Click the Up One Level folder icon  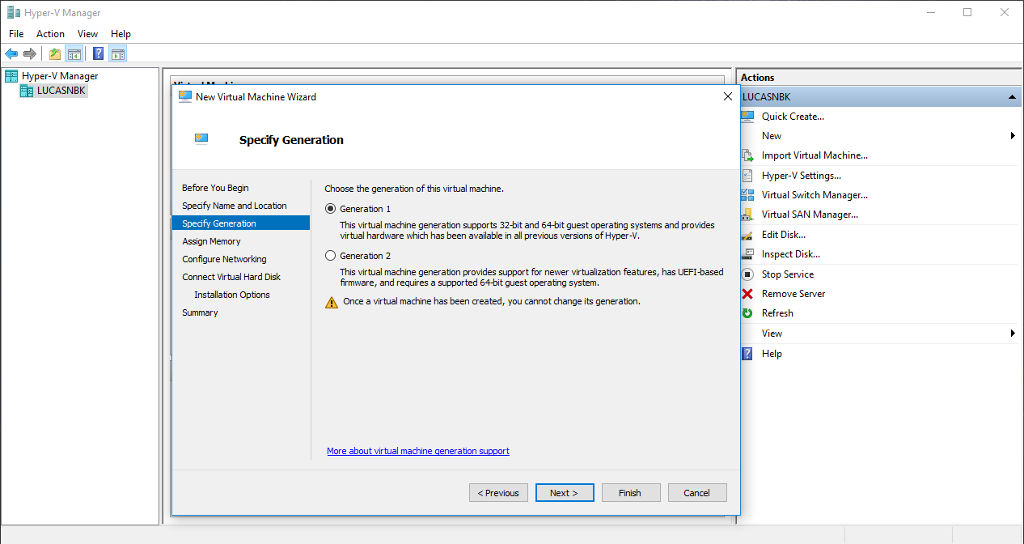pos(55,54)
